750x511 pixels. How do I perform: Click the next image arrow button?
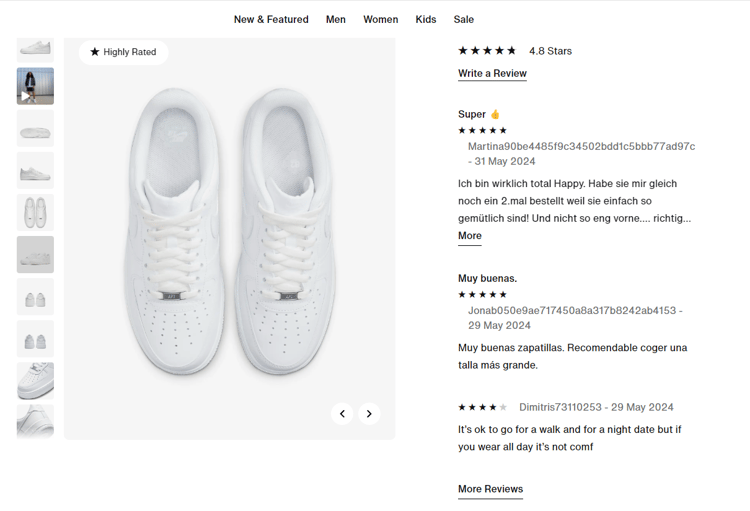pyautogui.click(x=369, y=413)
